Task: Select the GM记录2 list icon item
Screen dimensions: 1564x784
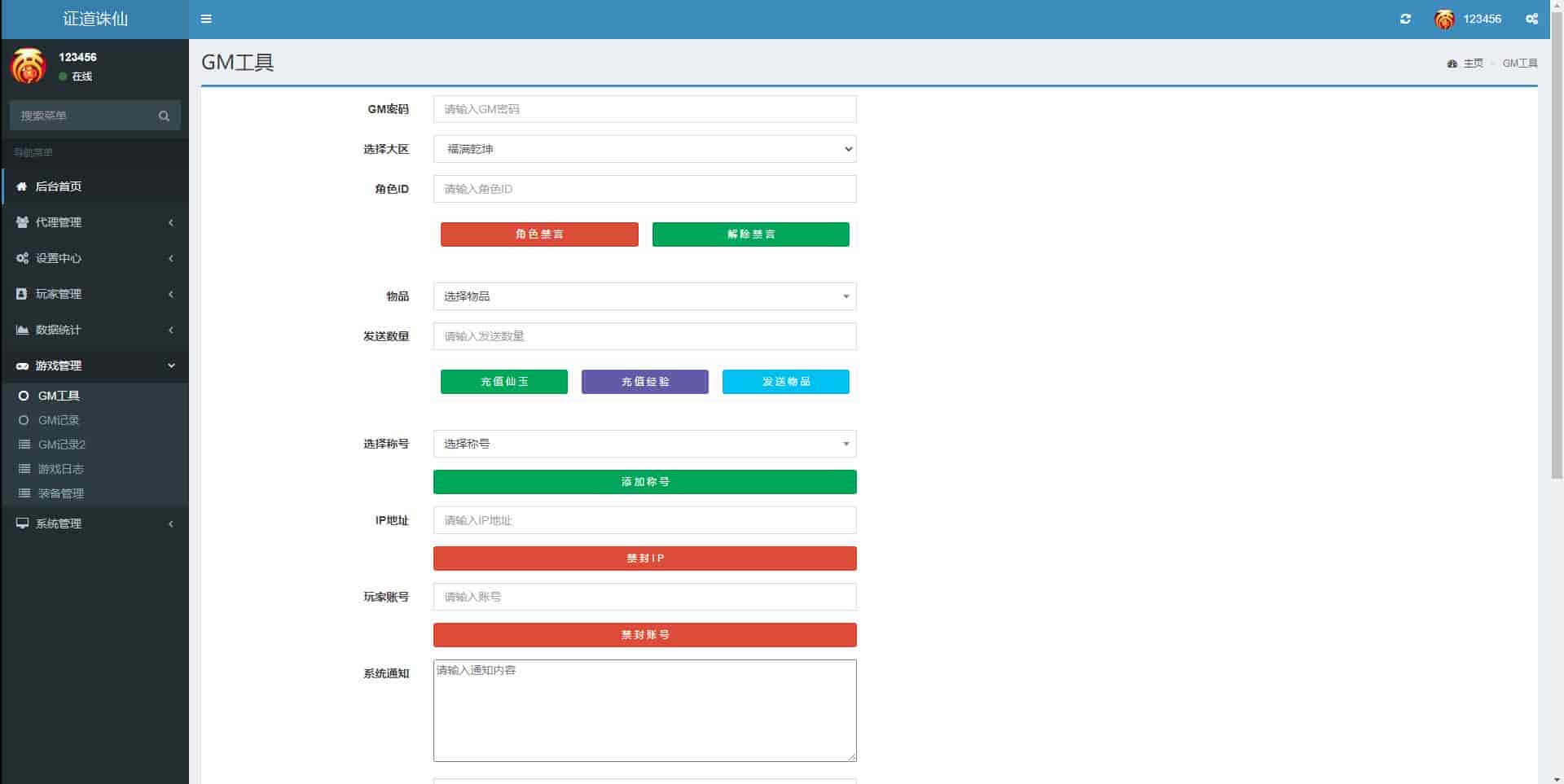Action: (24, 445)
